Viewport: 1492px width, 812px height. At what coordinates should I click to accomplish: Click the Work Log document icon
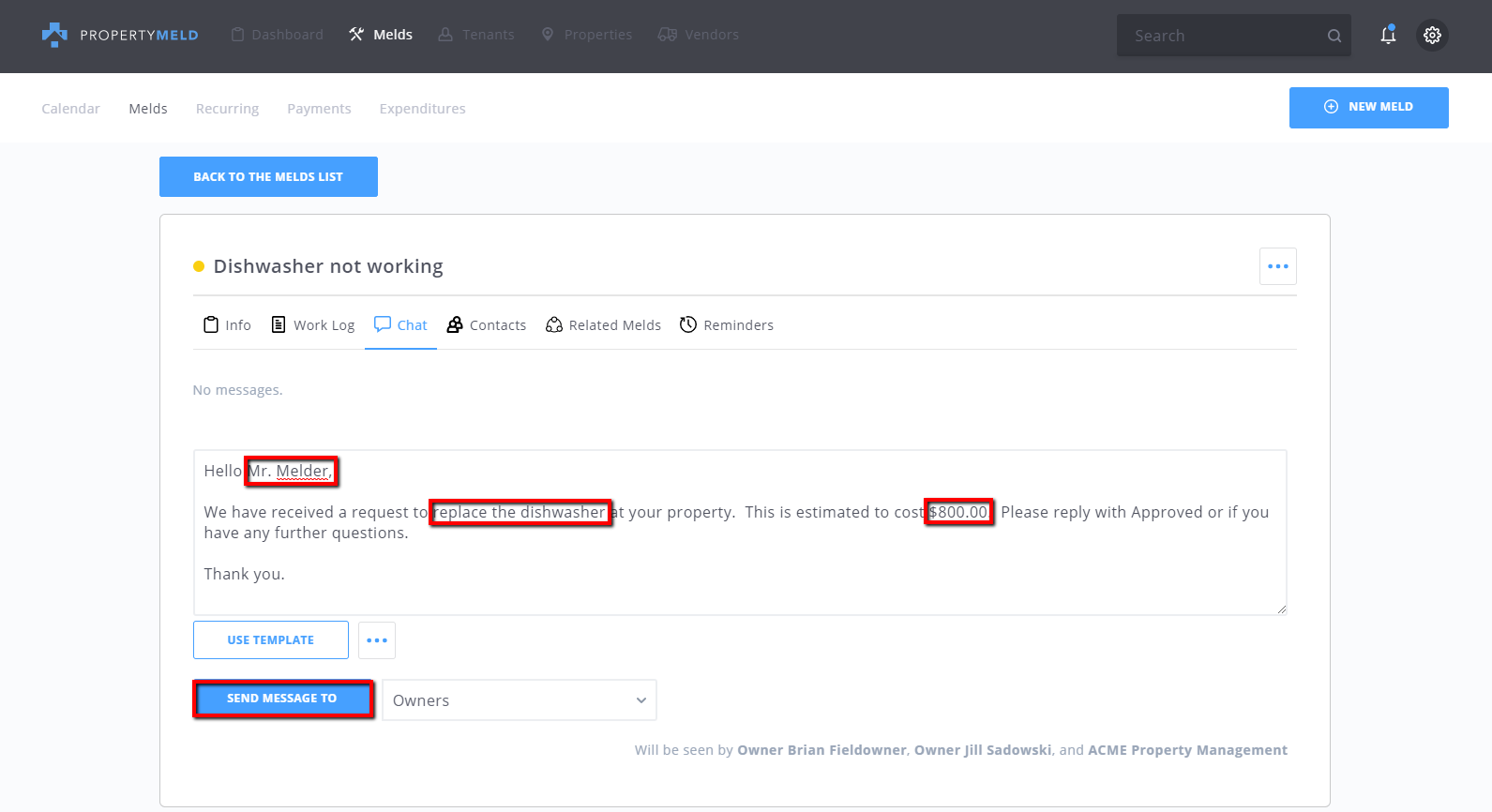(279, 324)
